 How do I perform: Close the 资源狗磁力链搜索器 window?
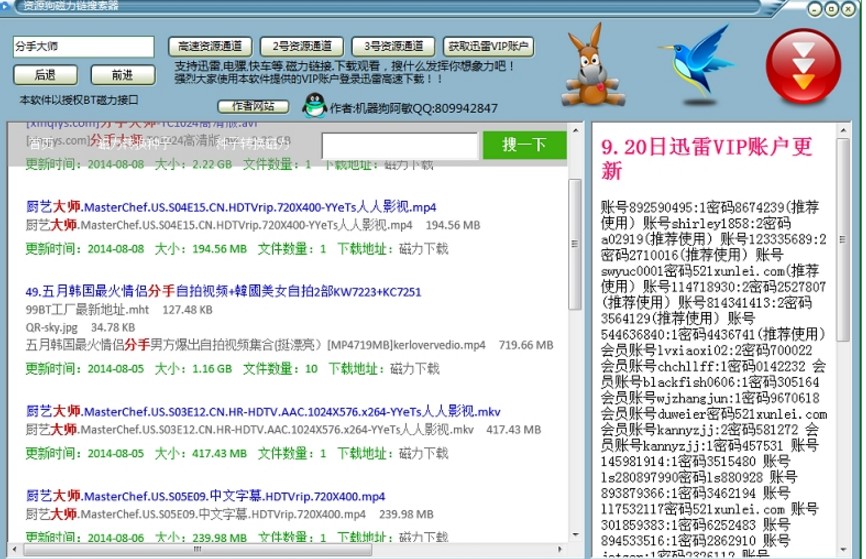(x=848, y=9)
